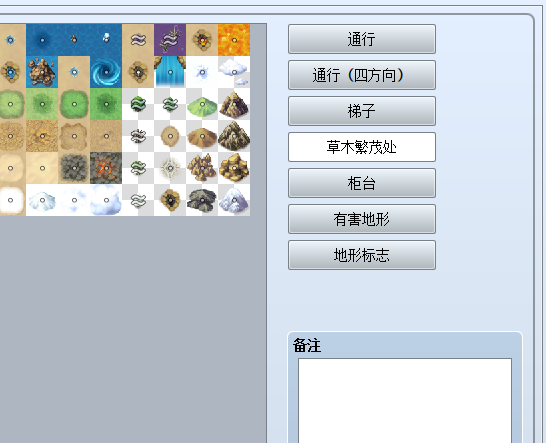
Task: Select the grey cobblestone patch tile
Action: pyautogui.click(x=74, y=168)
